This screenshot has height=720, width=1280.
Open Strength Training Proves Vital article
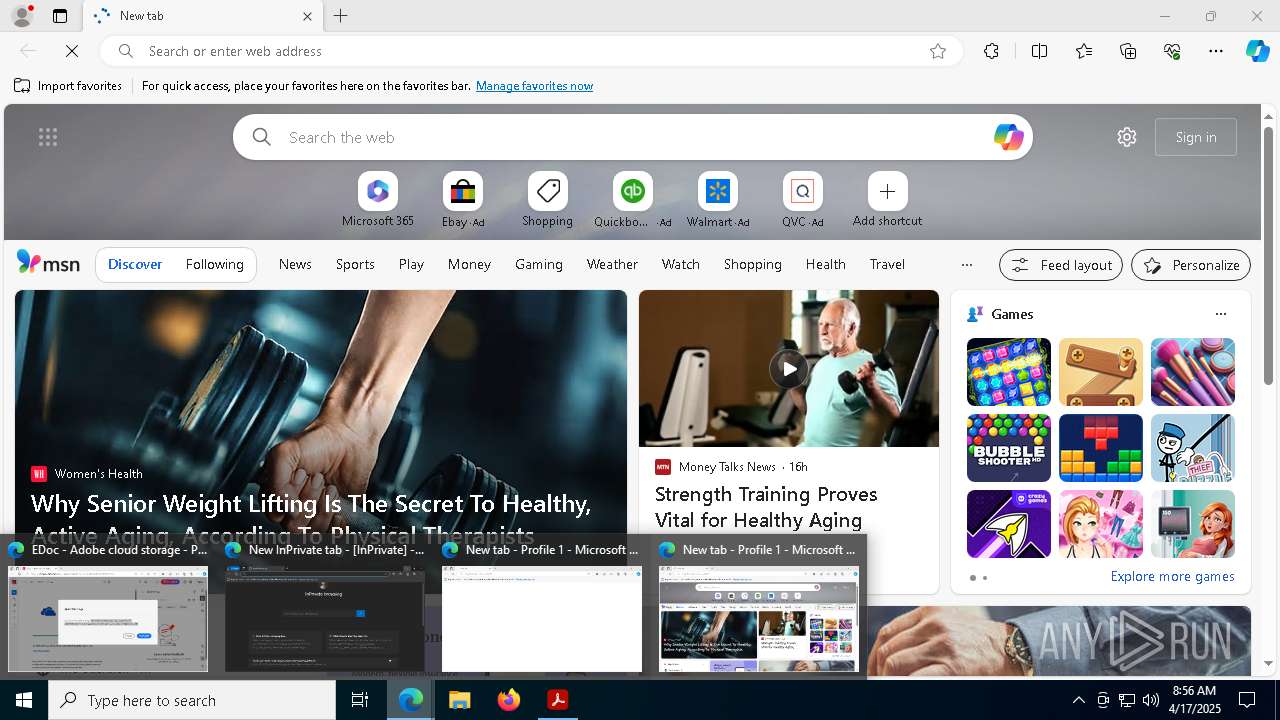point(766,507)
